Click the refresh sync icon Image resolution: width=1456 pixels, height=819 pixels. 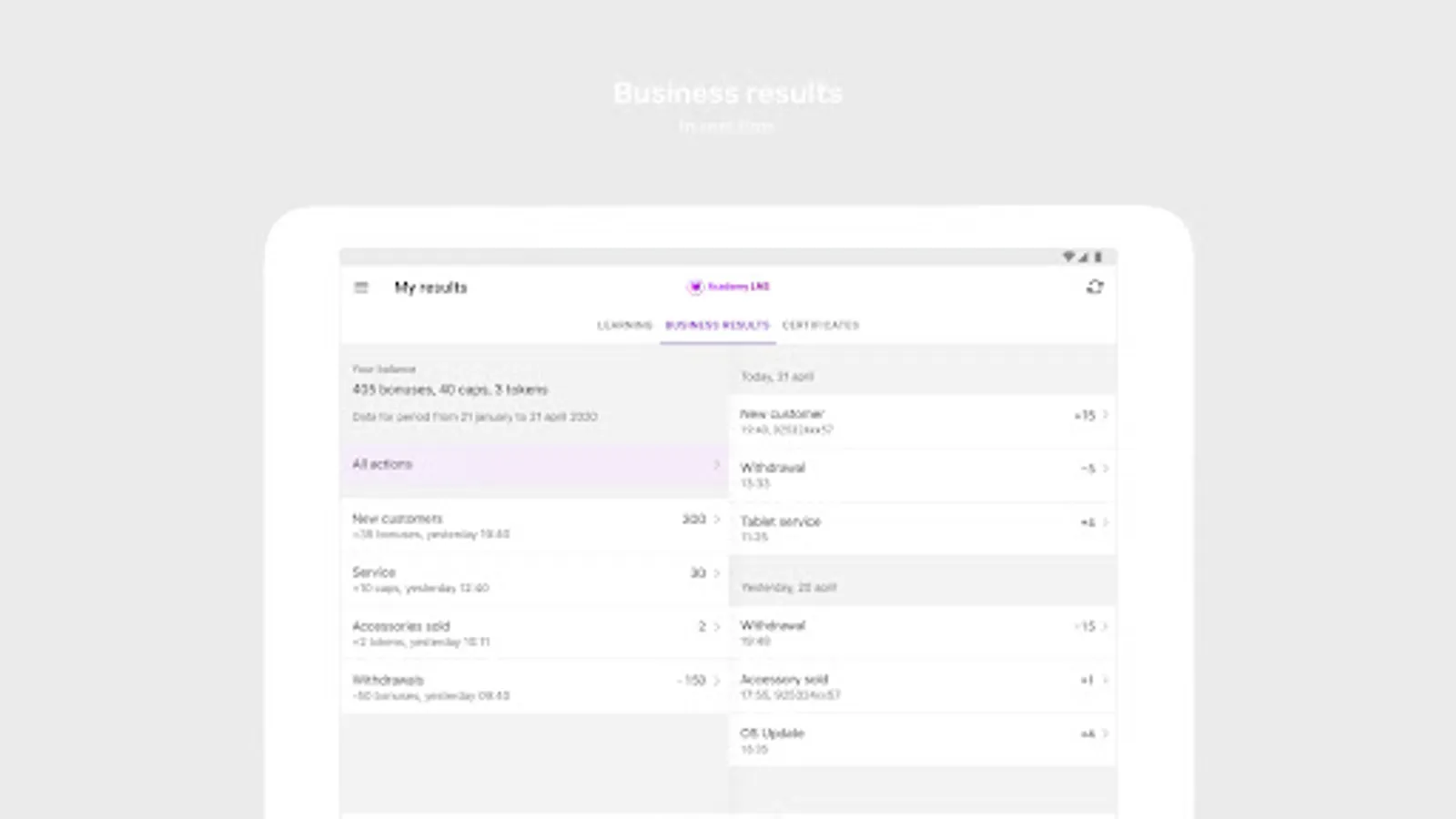(x=1095, y=288)
